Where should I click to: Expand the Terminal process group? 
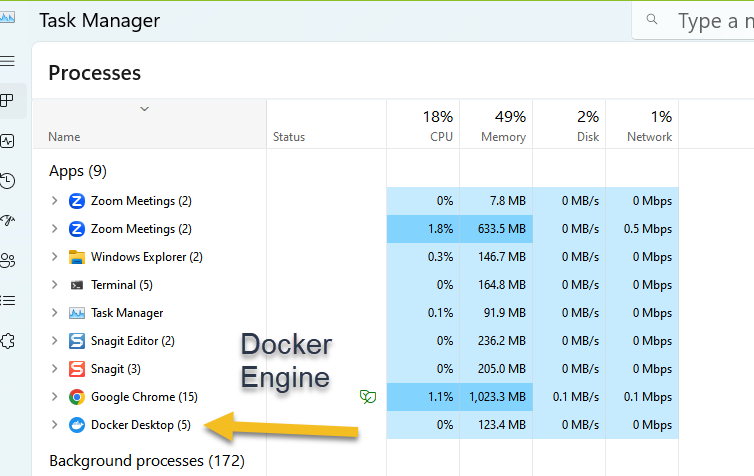coord(55,285)
